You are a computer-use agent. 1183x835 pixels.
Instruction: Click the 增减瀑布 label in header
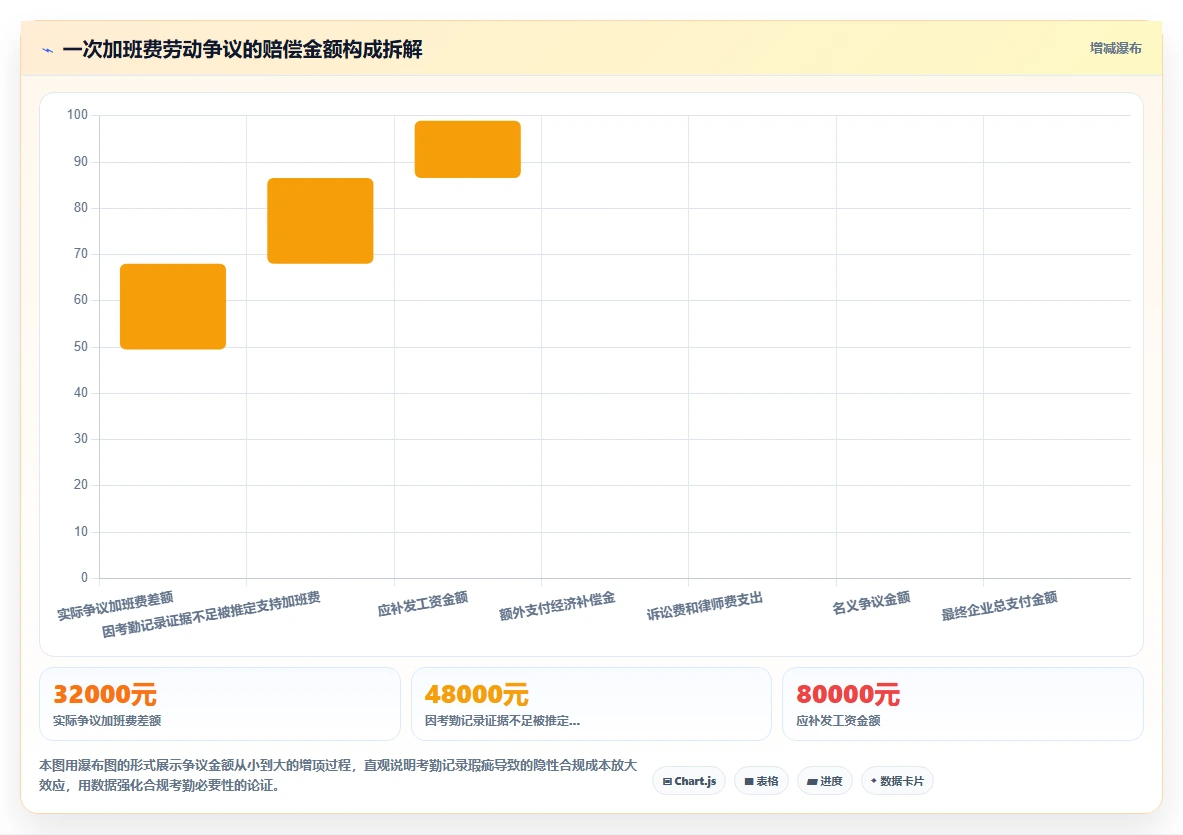pos(1115,48)
